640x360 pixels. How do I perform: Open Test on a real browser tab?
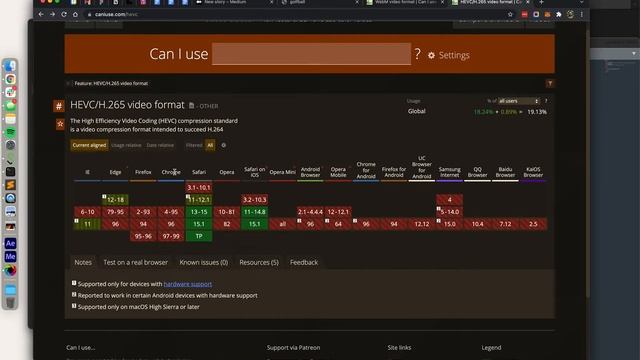click(136, 262)
